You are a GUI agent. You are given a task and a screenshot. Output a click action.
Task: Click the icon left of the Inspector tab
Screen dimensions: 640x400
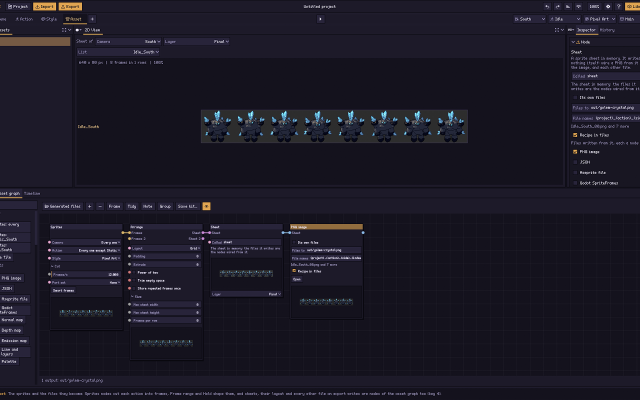point(571,30)
